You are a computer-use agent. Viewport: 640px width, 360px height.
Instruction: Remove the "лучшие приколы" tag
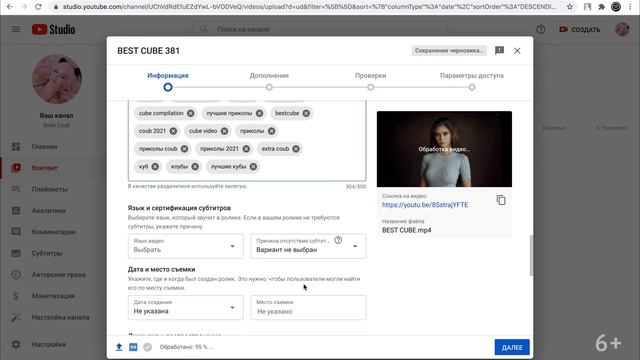[x=260, y=113]
